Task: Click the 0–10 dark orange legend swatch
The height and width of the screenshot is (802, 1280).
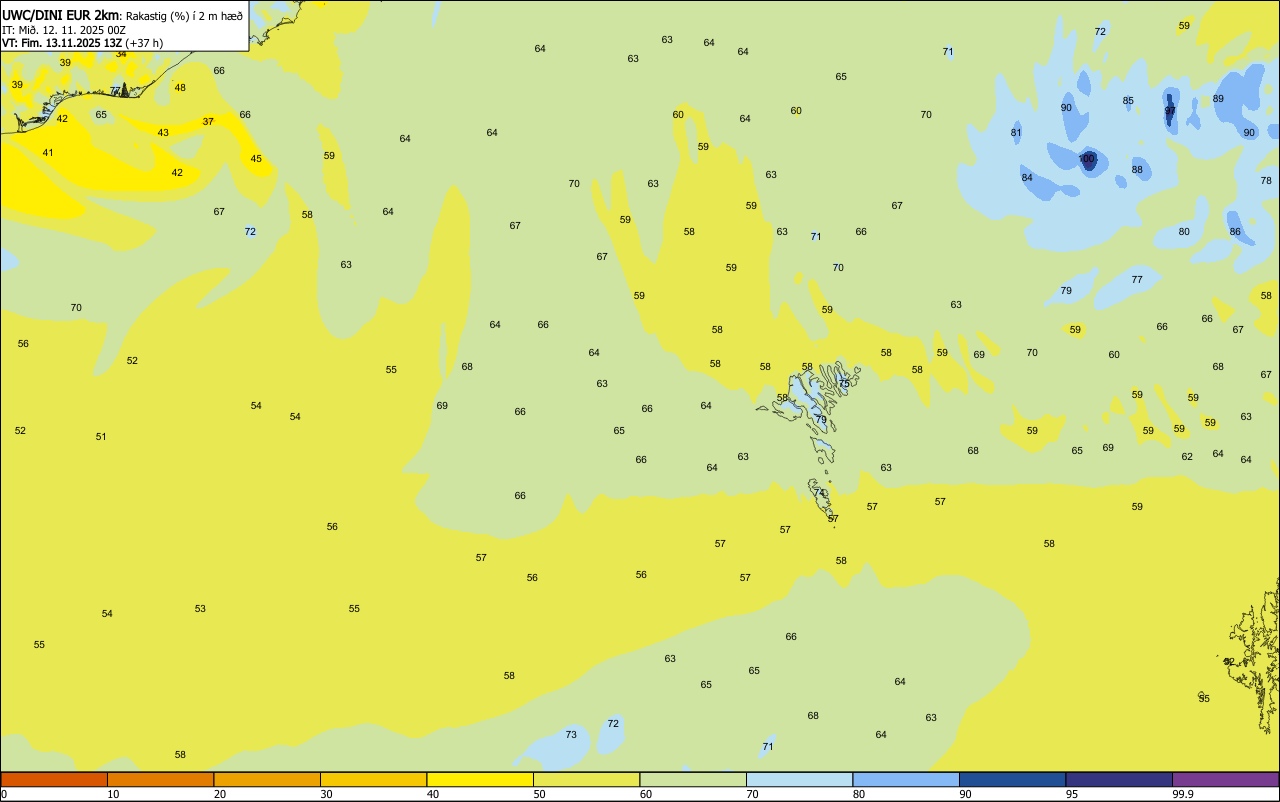Action: coord(54,779)
